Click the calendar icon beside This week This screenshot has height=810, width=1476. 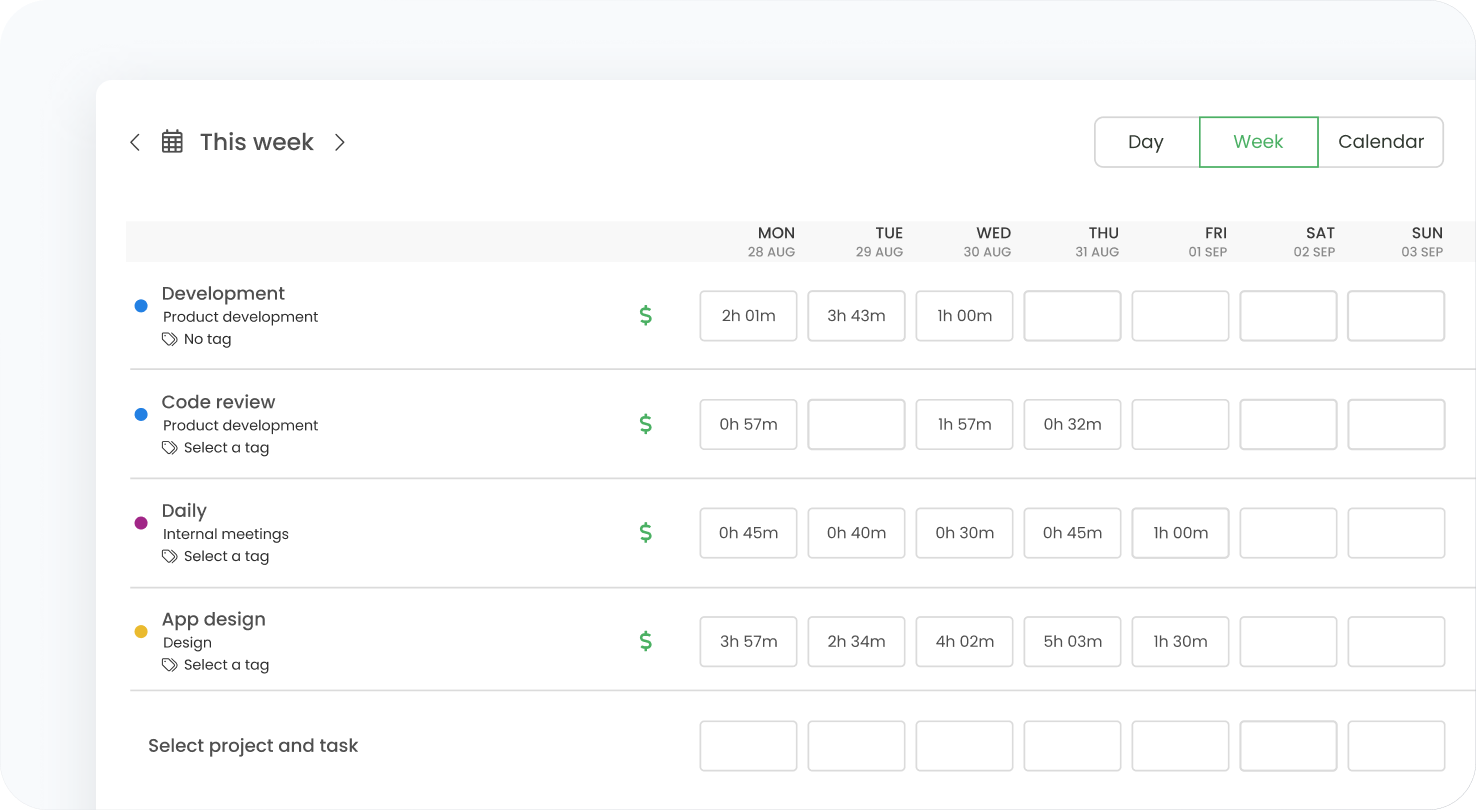tap(172, 142)
